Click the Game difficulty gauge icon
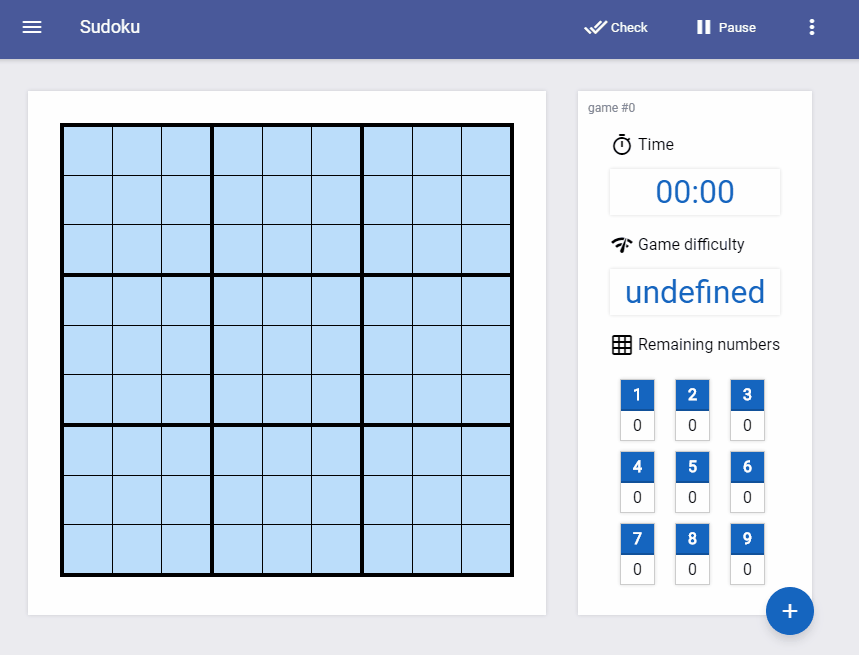This screenshot has height=655, width=859. [622, 245]
